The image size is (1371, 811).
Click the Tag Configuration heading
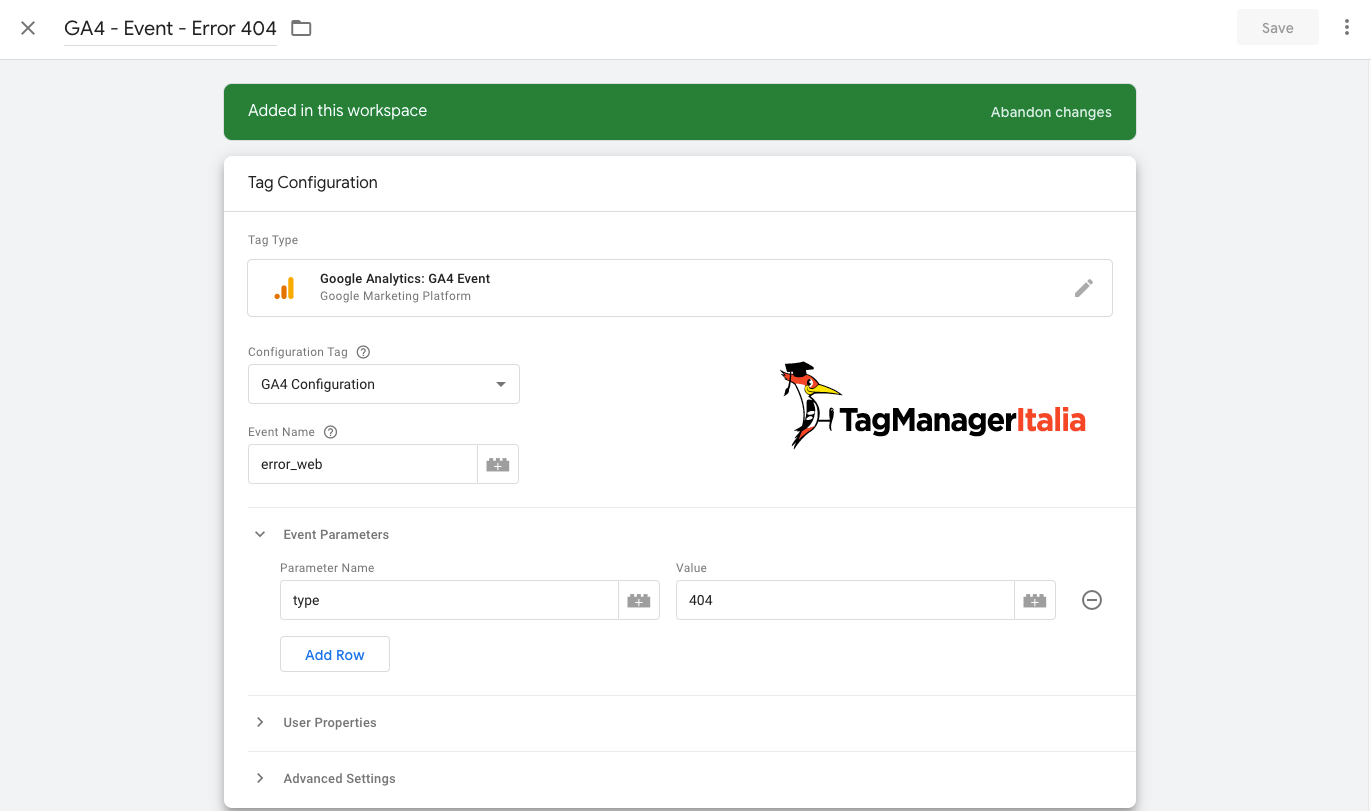click(313, 182)
